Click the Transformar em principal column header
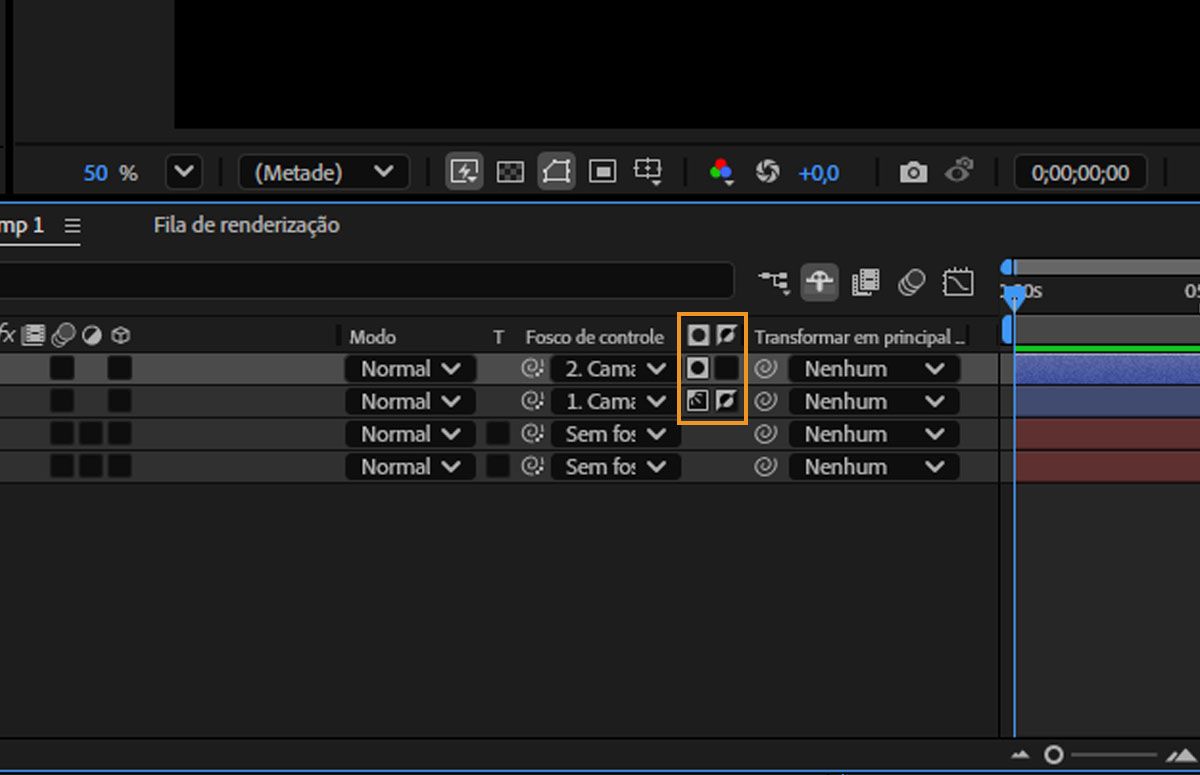Screen dimensions: 1200x775 [x=860, y=337]
